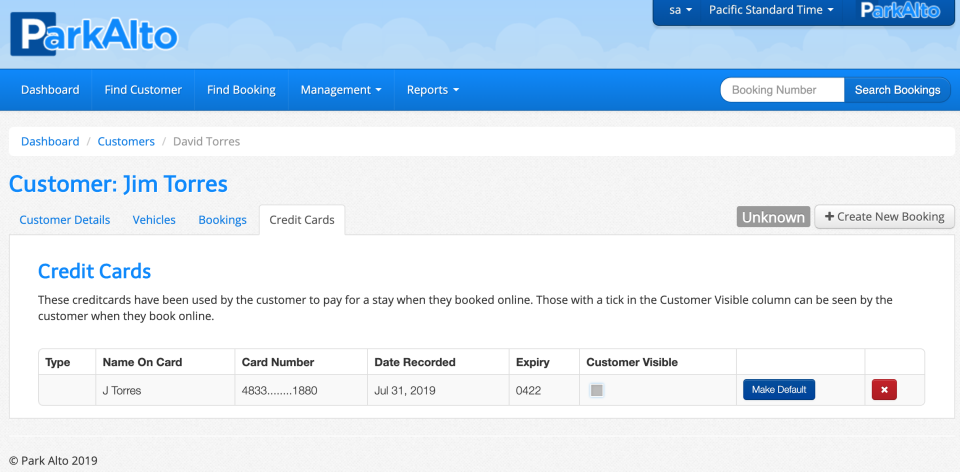Open Find Customer in the navigation bar
The image size is (960, 472).
point(143,90)
